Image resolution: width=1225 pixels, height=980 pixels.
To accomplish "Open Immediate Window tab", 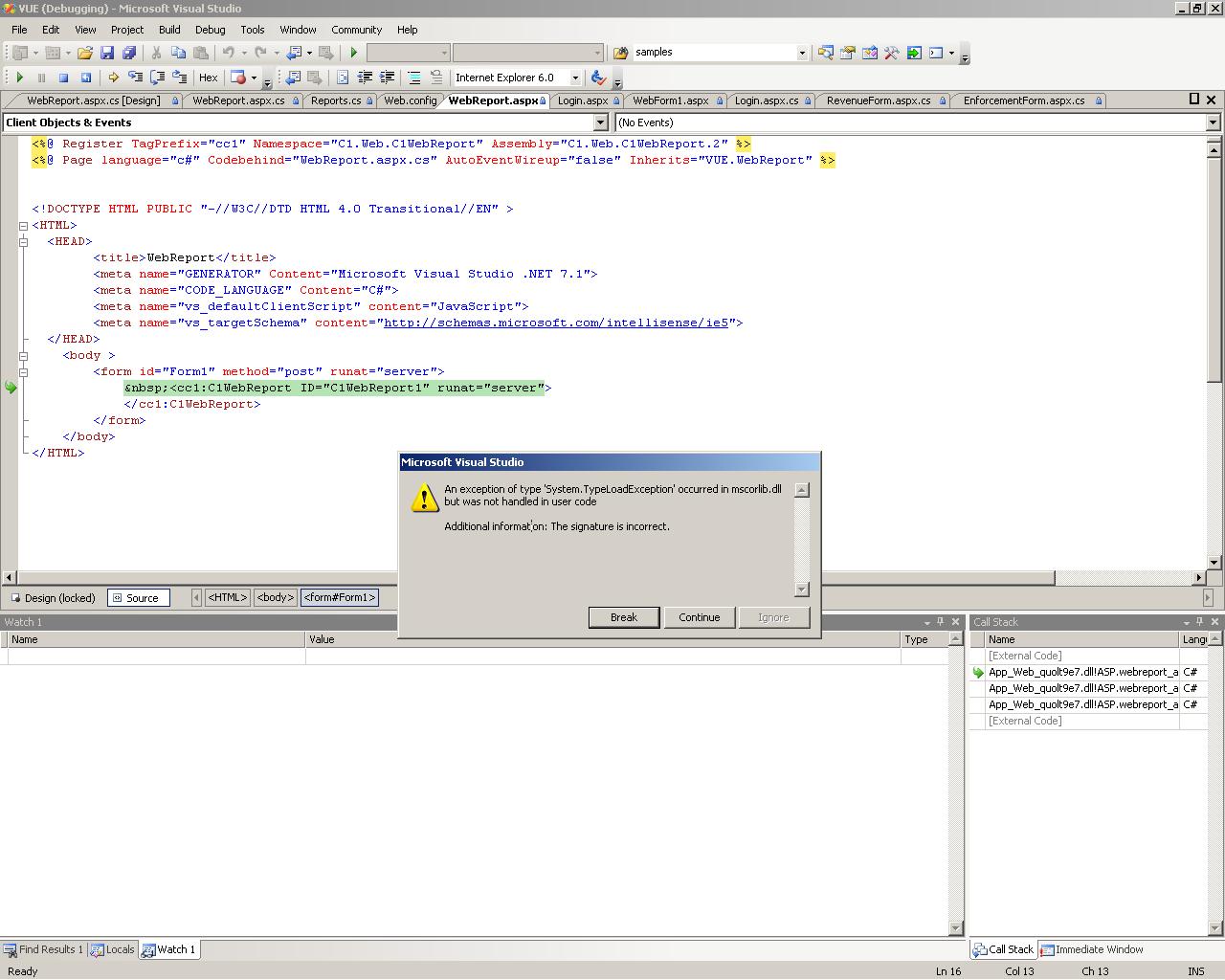I will pos(1092,949).
